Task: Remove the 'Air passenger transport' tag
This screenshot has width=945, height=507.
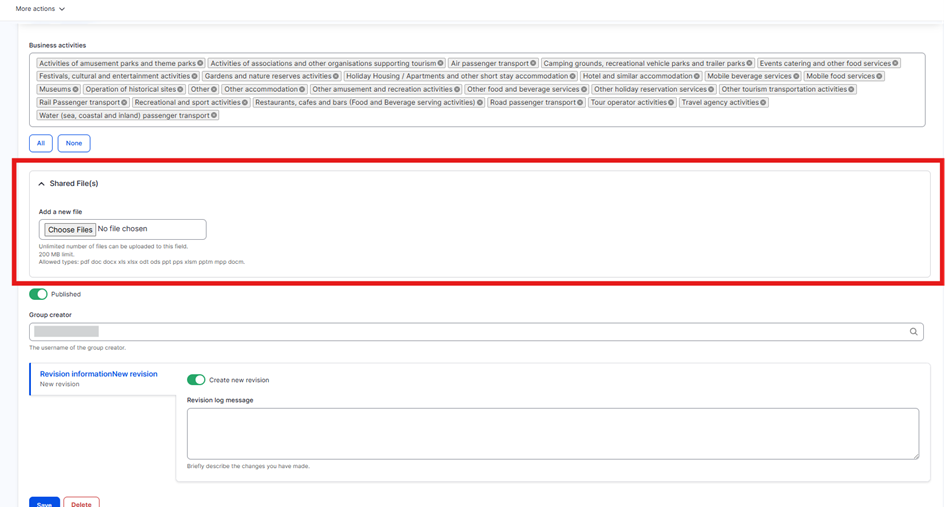Action: (533, 63)
